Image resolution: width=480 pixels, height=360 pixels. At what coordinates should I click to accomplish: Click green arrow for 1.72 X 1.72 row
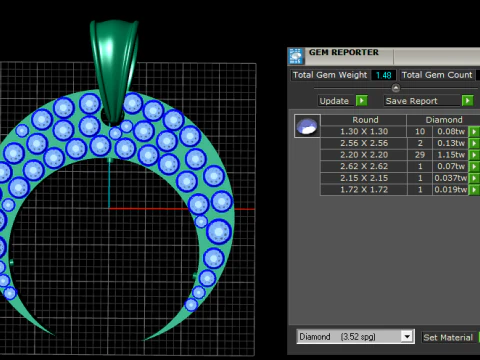point(474,190)
